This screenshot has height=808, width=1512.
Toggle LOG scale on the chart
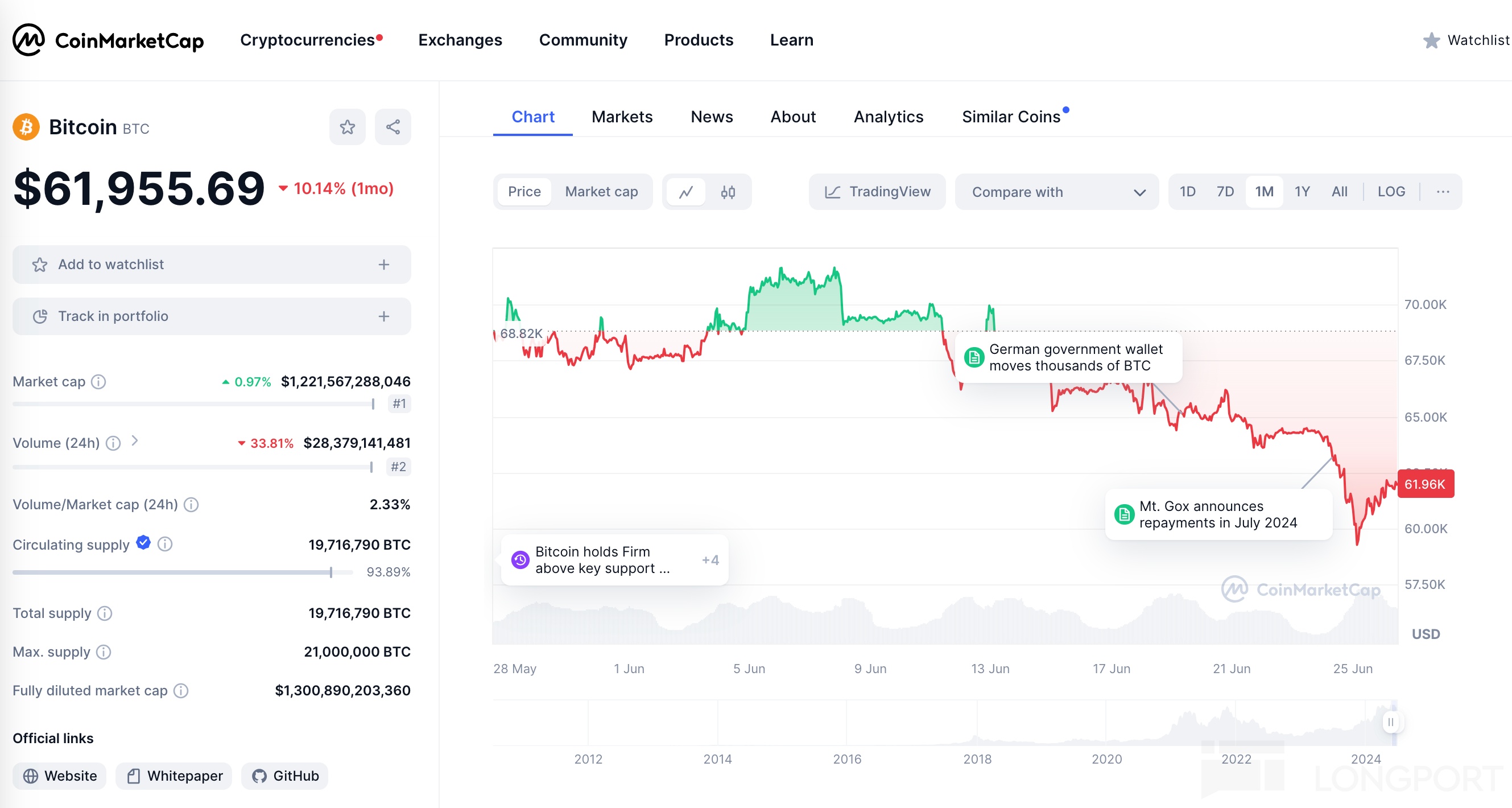coord(1391,191)
